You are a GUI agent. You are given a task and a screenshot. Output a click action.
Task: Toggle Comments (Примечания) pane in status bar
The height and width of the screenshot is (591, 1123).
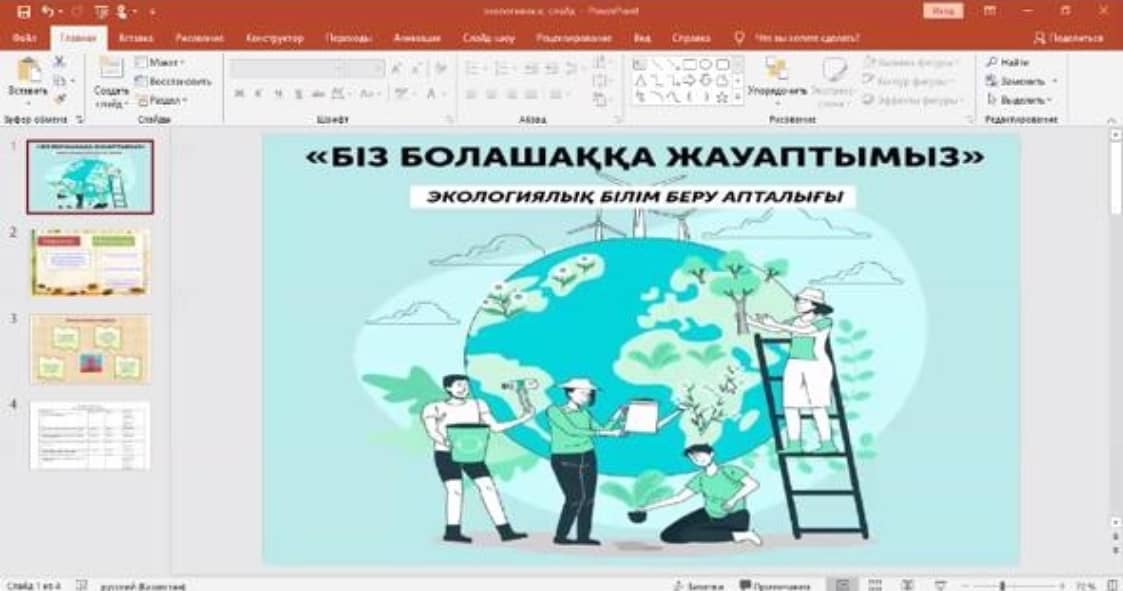(x=765, y=585)
